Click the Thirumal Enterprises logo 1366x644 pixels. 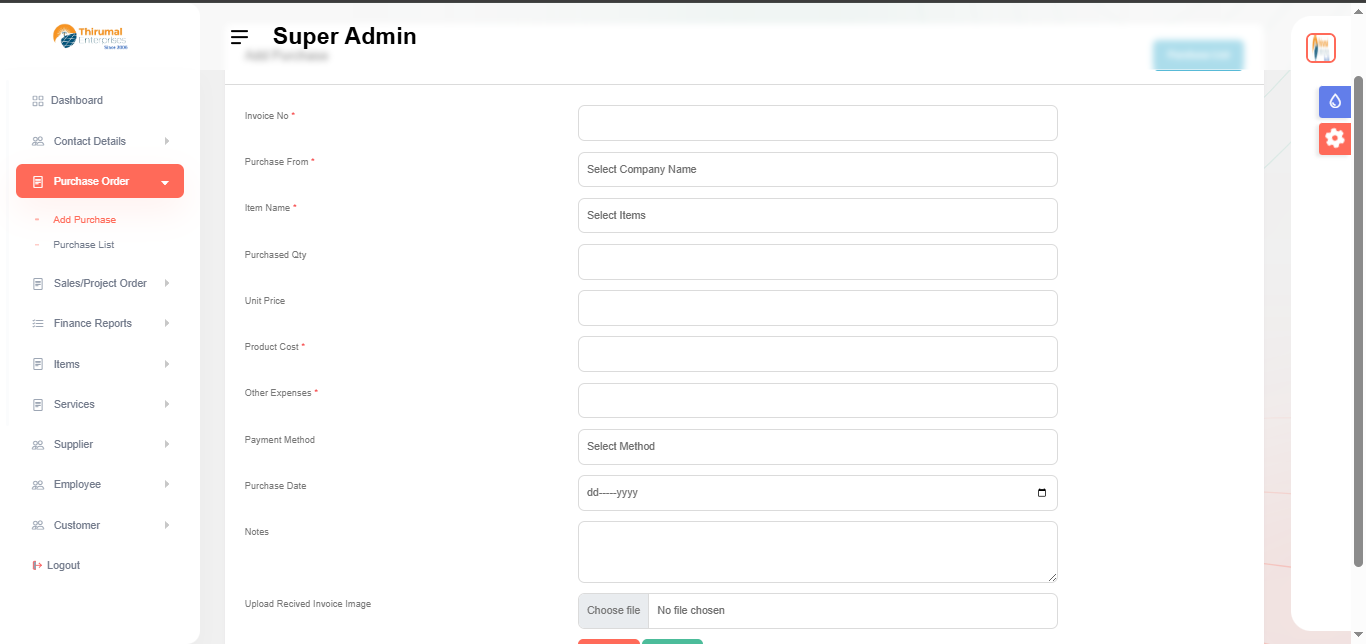[90, 38]
